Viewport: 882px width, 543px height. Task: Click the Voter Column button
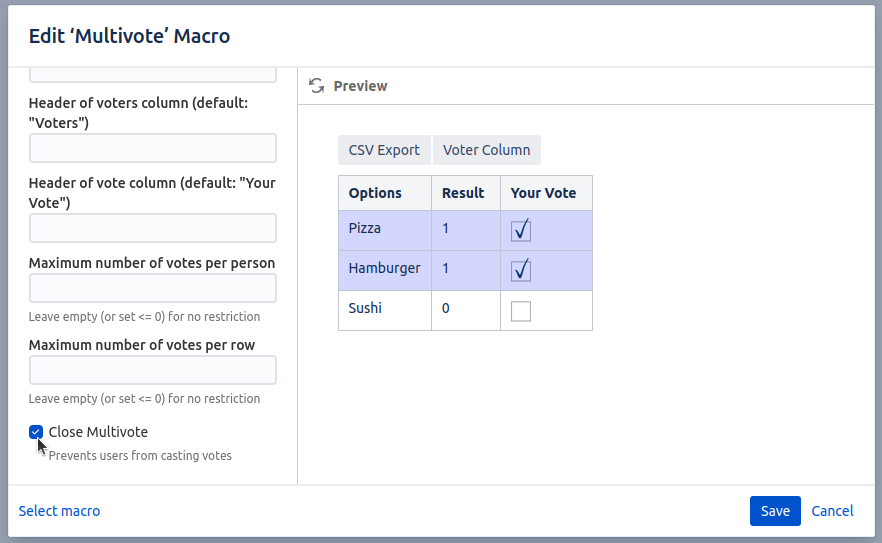tap(486, 150)
